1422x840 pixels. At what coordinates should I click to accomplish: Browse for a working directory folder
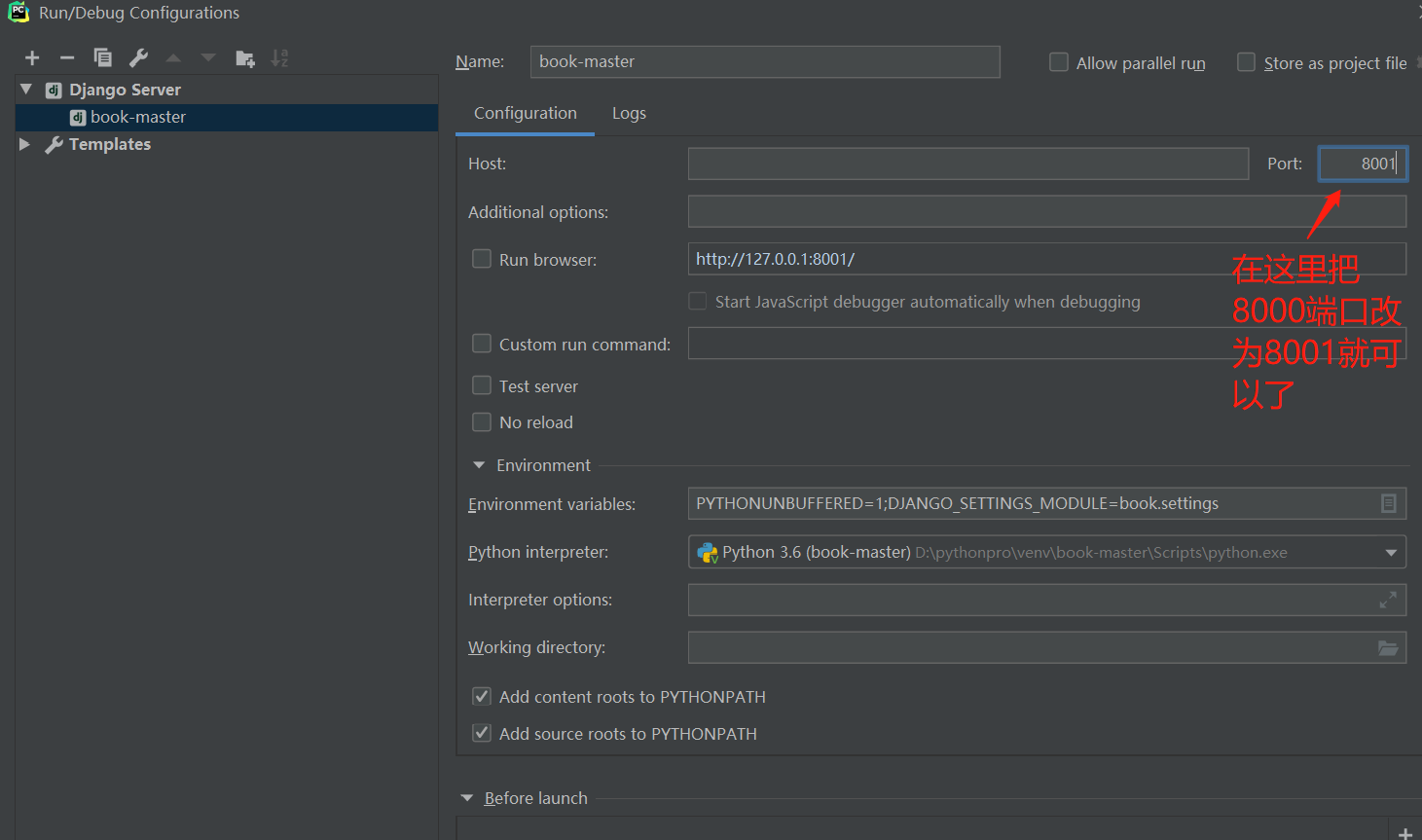pos(1388,648)
